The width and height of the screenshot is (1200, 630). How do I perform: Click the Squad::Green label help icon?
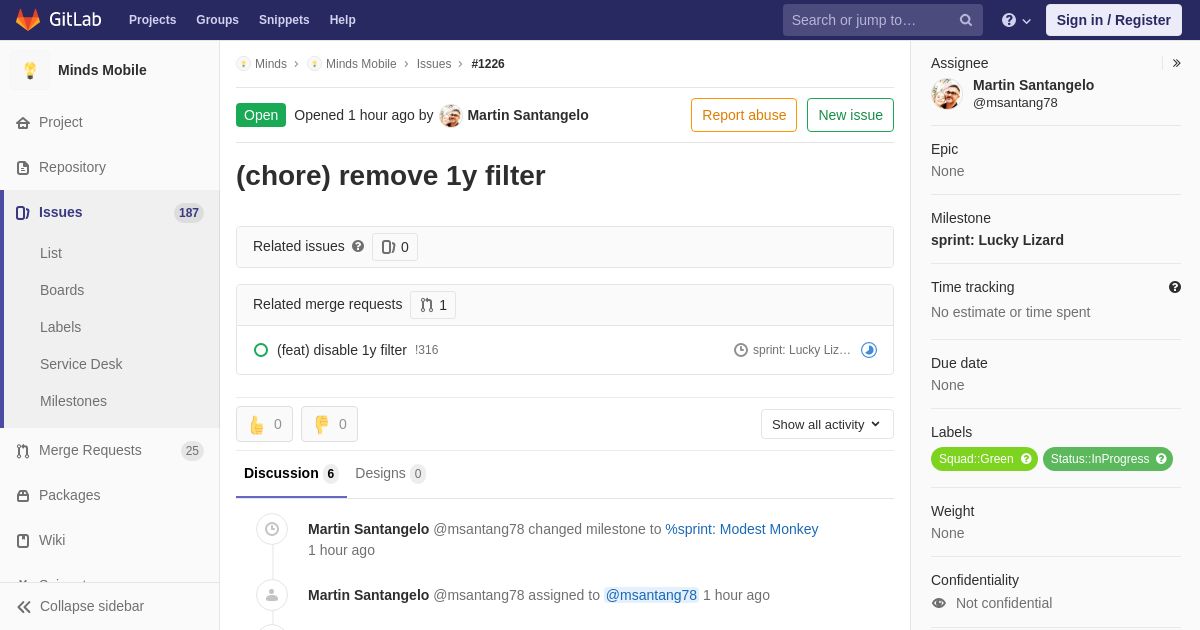[1026, 459]
